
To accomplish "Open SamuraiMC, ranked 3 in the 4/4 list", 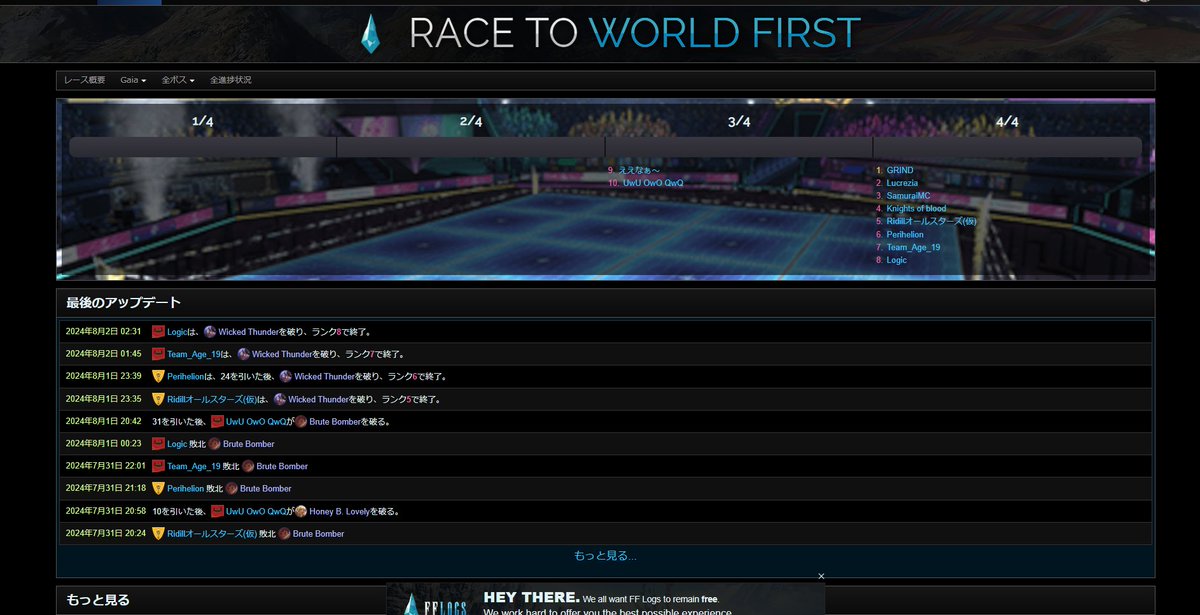I will (909, 196).
